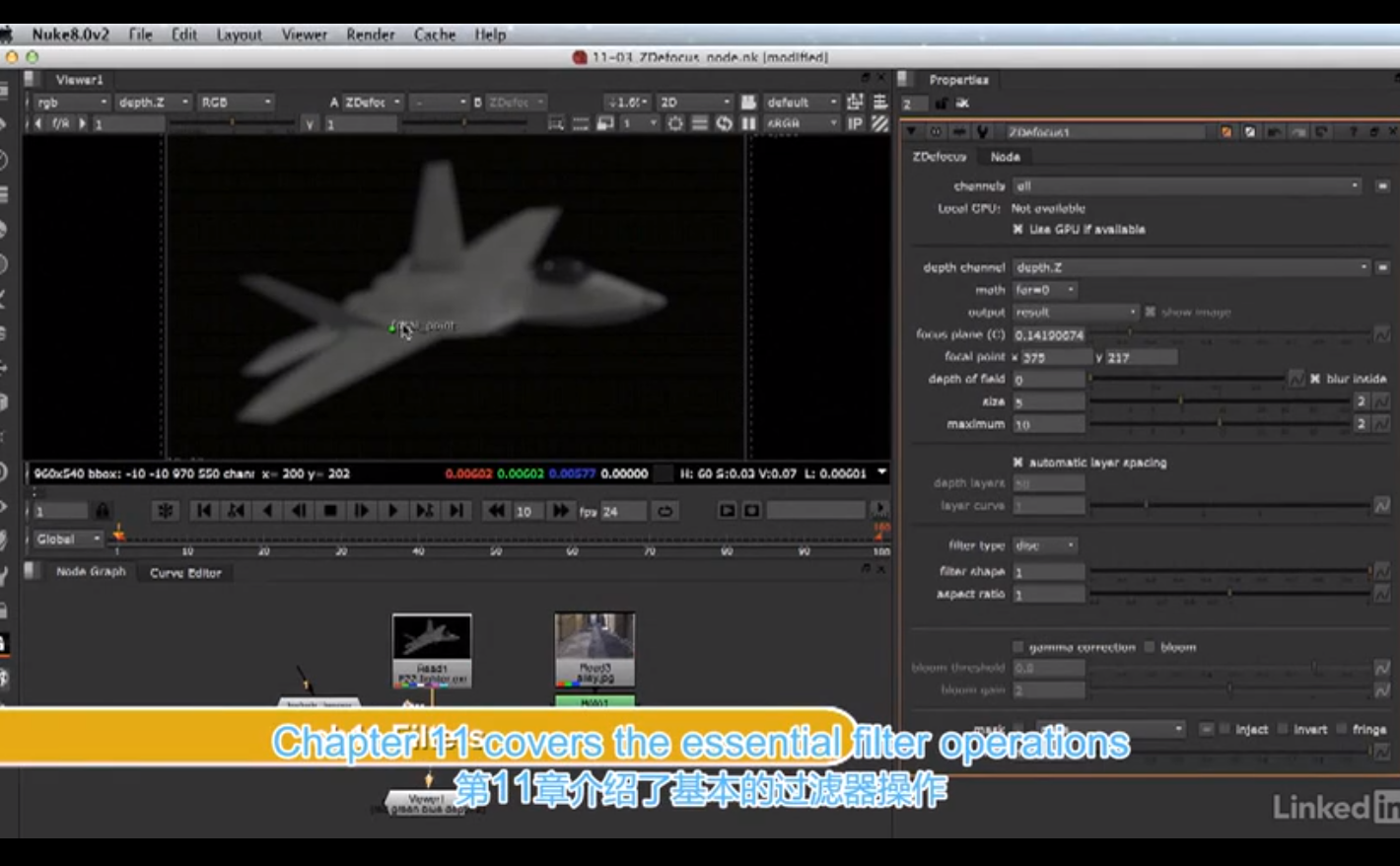Open the Render menu
Image resolution: width=1400 pixels, height=866 pixels.
371,34
